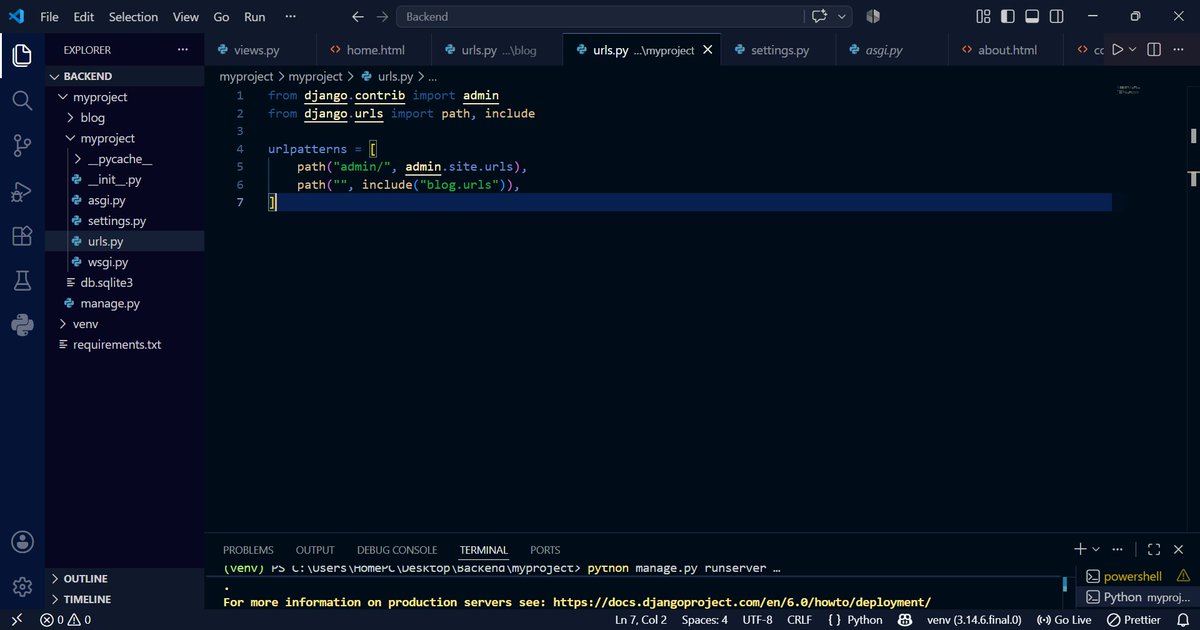Open the new terminal launch profile dropdown
The width and height of the screenshot is (1200, 630).
tap(1096, 549)
